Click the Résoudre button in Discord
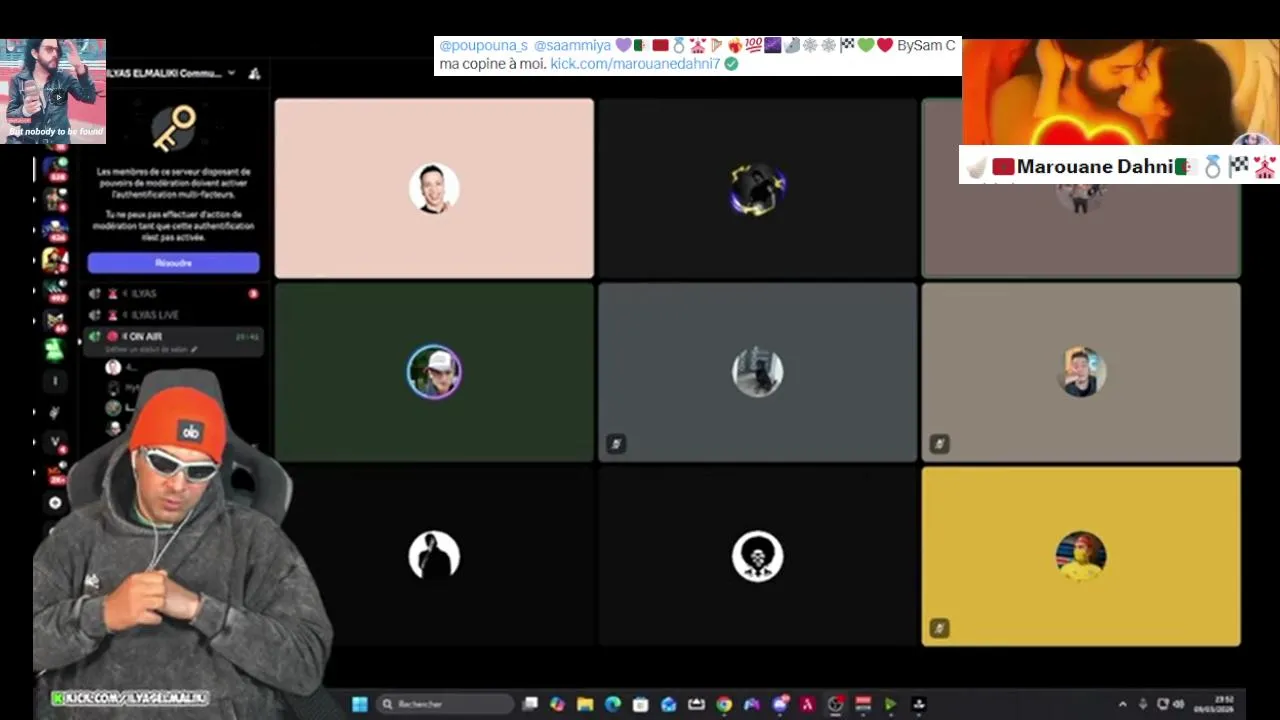This screenshot has width=1280, height=720. click(x=173, y=263)
